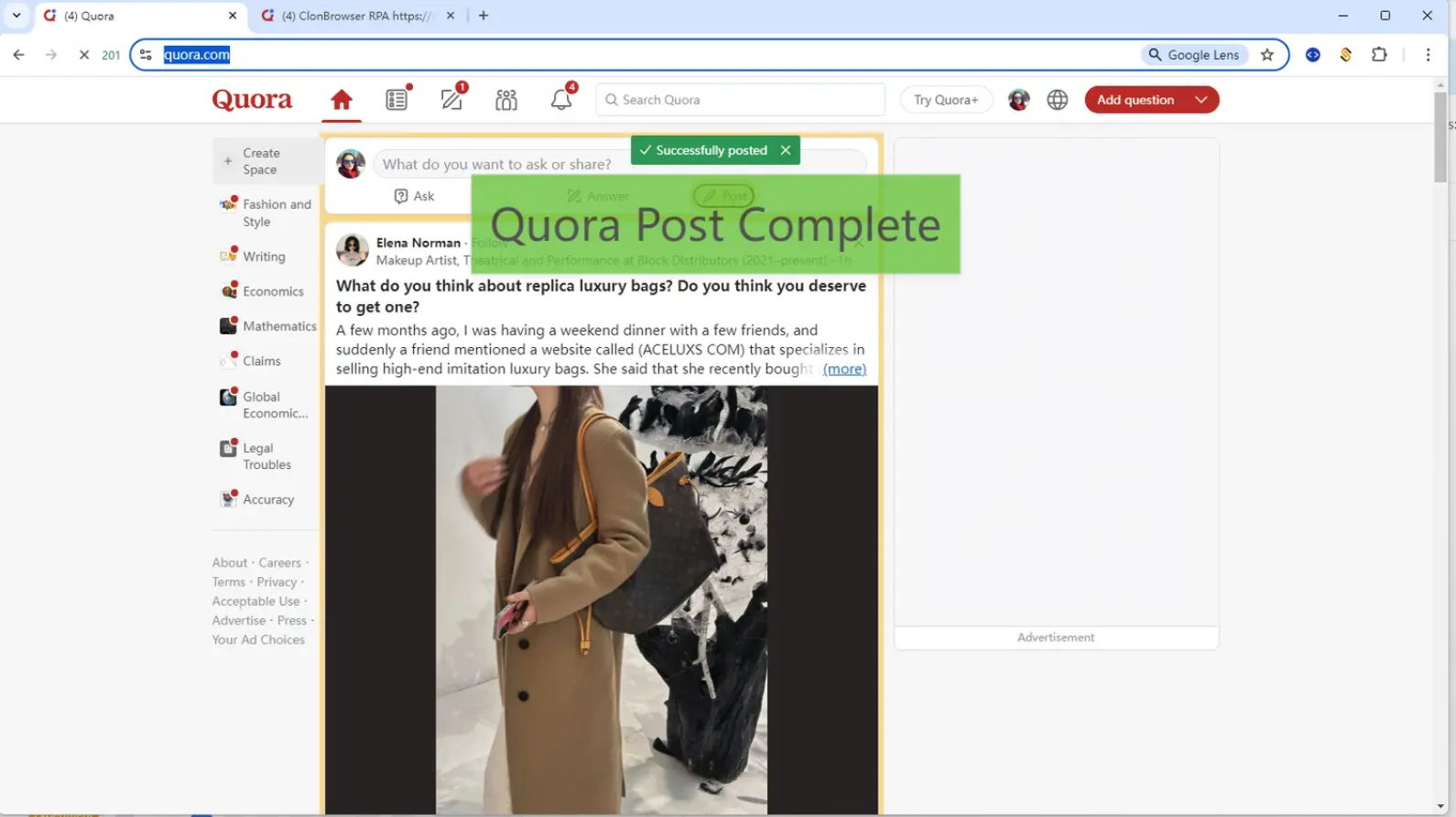Viewport: 1456px width, 817px height.
Task: Switch to the Quora browser tab
Action: [142, 16]
